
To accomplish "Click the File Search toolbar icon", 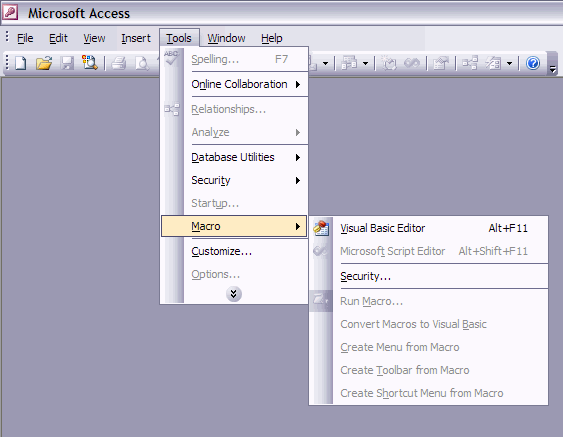I will click(90, 63).
